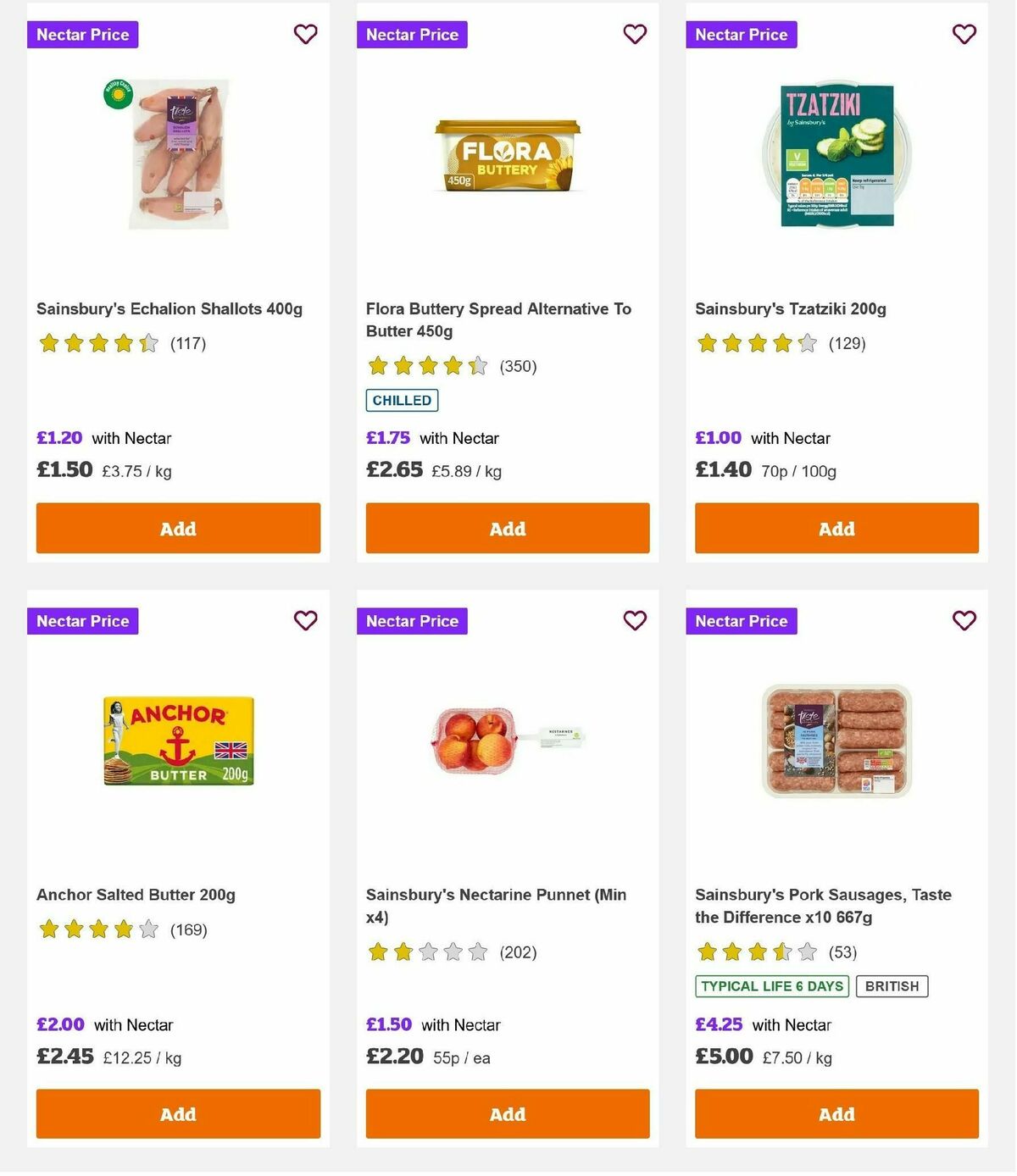Favourite the Anchor Salted Butter product
The height and width of the screenshot is (1176, 1017).
(305, 620)
